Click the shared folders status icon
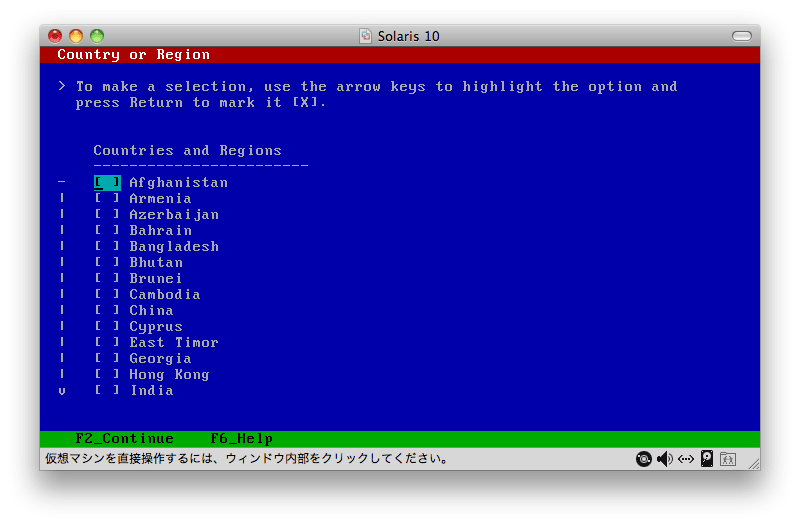 point(728,459)
